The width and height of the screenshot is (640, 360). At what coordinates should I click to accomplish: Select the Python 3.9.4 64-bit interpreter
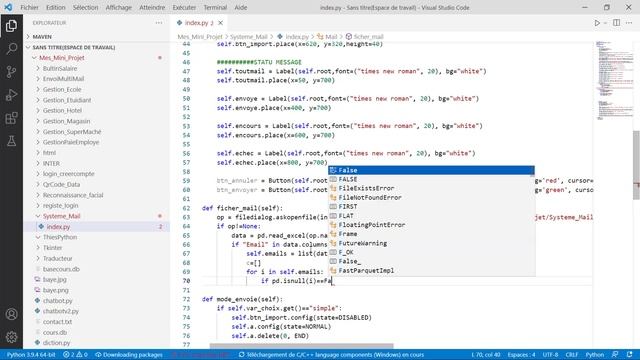click(x=31, y=355)
